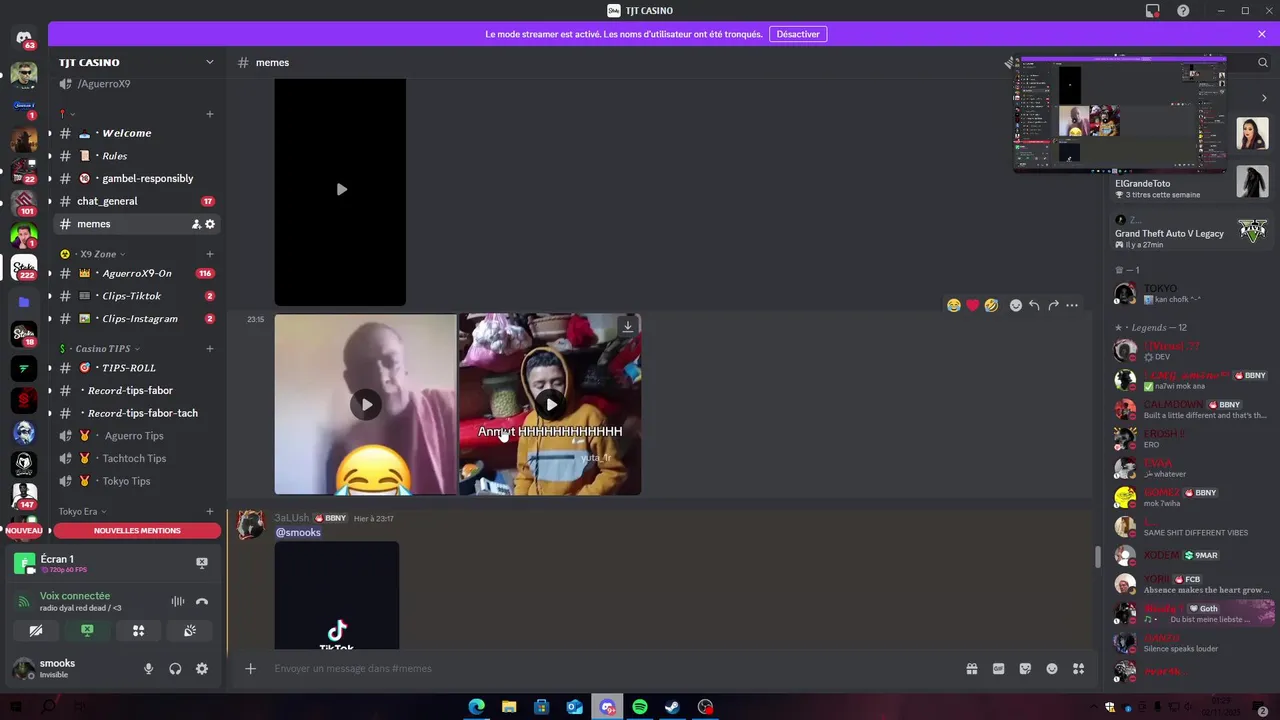
Task: Open add reaction smiley picker
Action: click(1016, 305)
